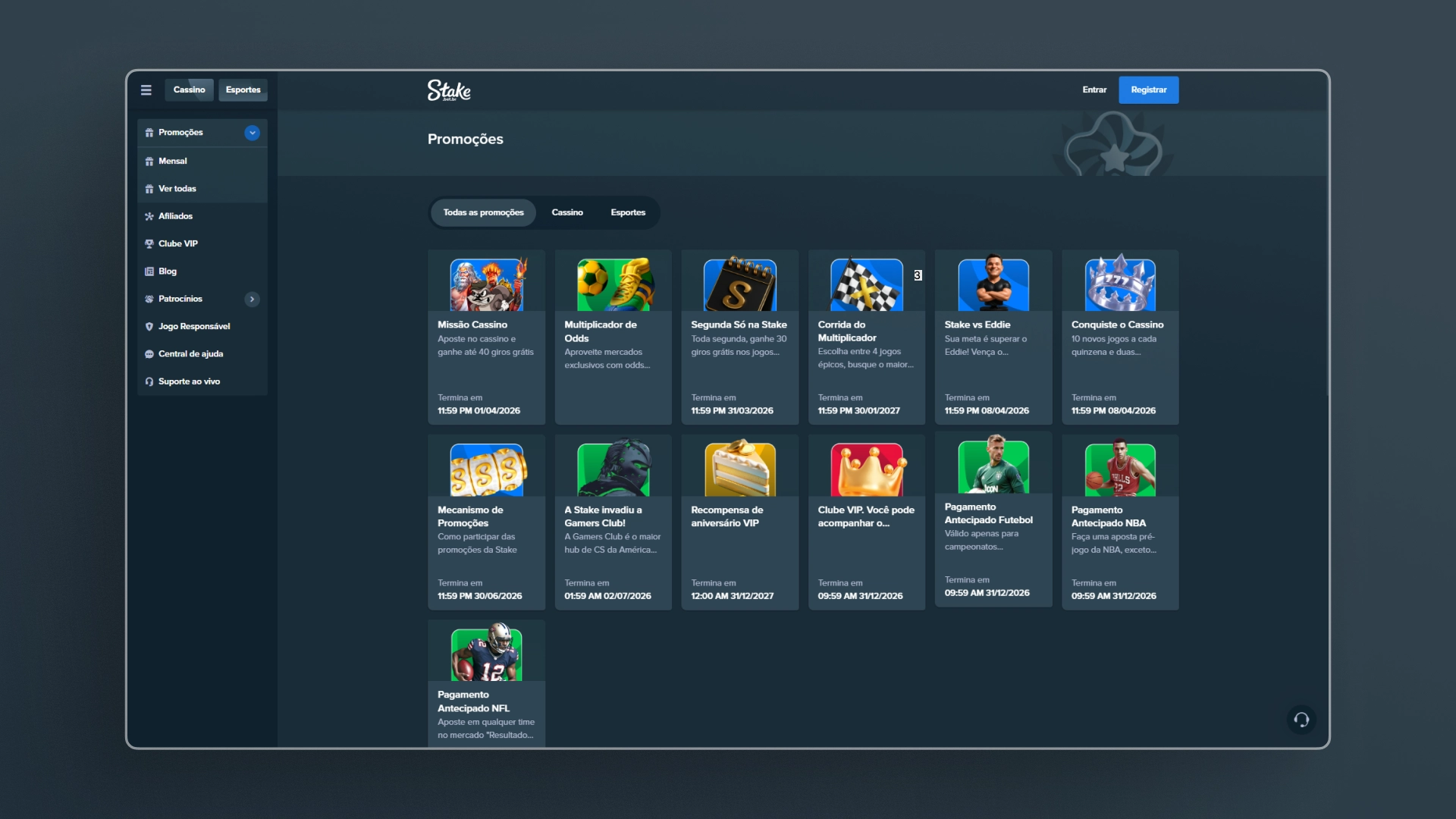
Task: Click the Clube VIP trophy icon
Action: 149,243
